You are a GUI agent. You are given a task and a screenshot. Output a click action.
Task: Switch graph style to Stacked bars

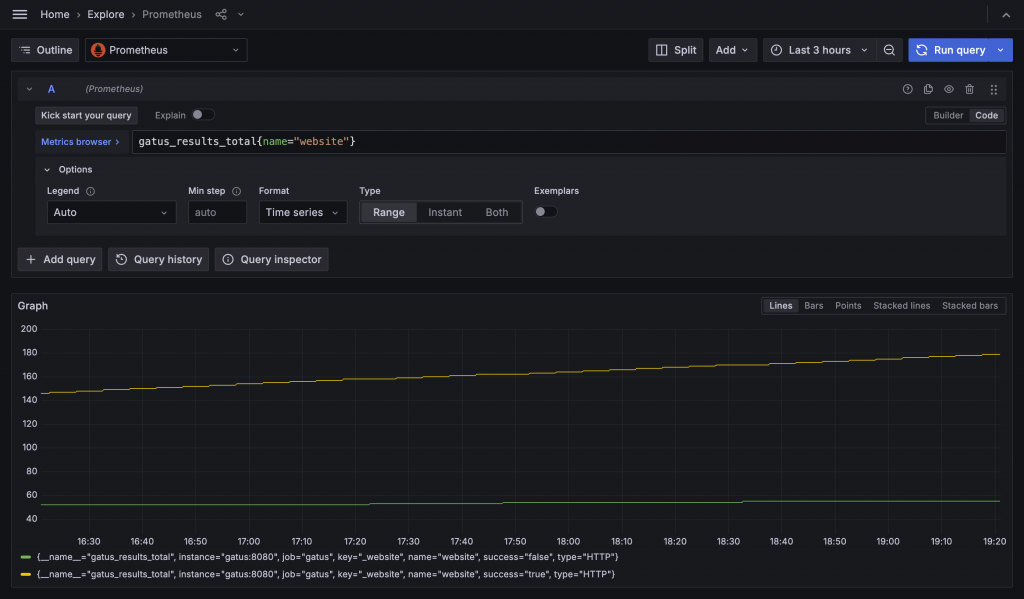pos(969,306)
